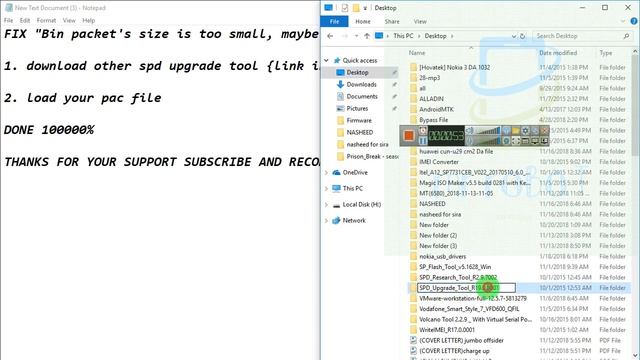Expand This PC in navigation pane
The width and height of the screenshot is (640, 360).
click(x=327, y=189)
